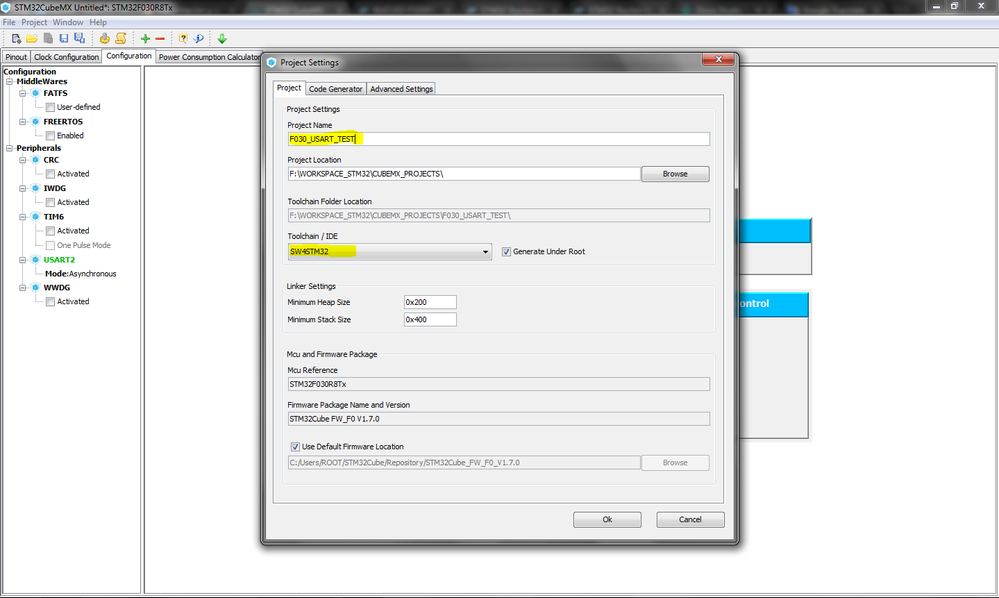Click the CRC chip icon in tree
The height and width of the screenshot is (598, 999).
(x=36, y=160)
